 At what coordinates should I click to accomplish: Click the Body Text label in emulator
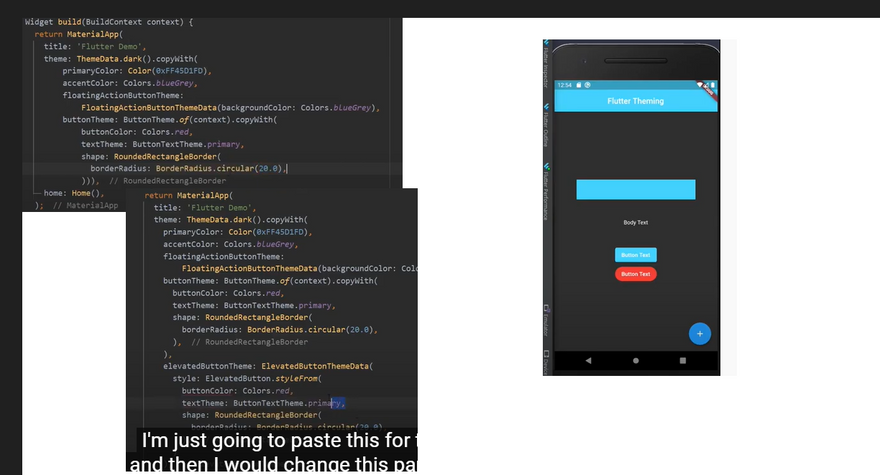635,222
